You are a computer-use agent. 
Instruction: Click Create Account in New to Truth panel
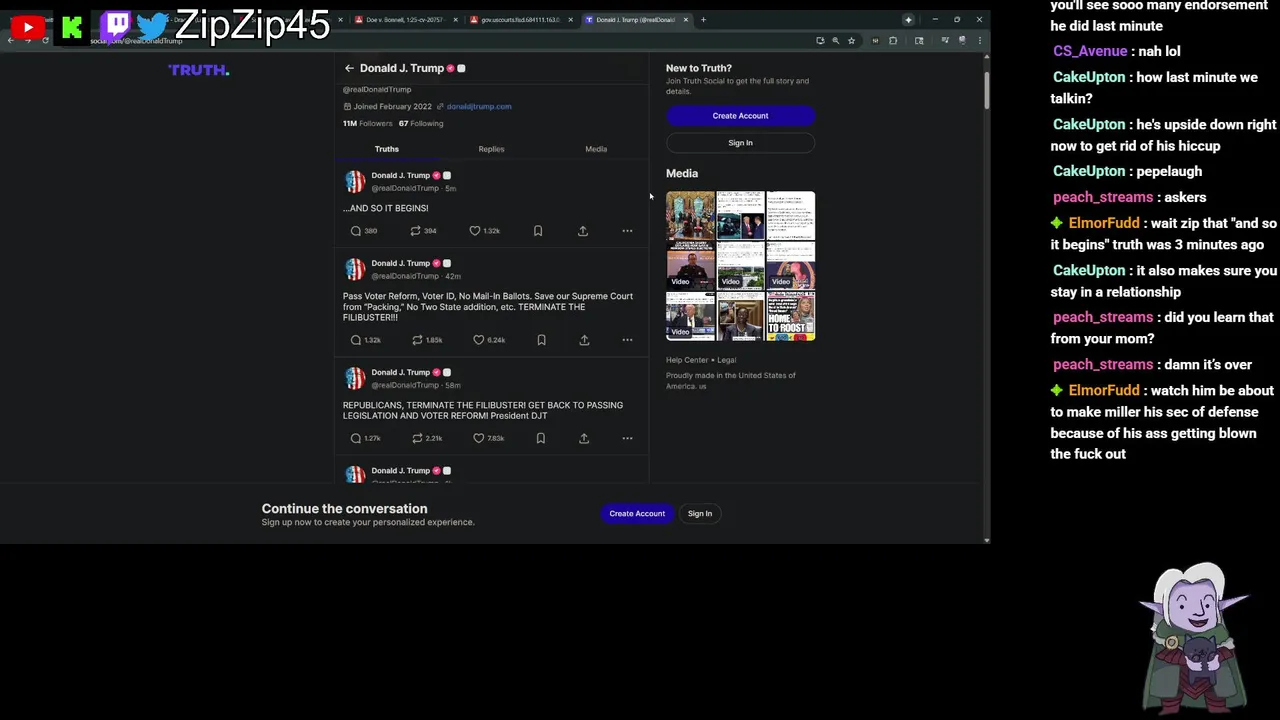(x=740, y=116)
